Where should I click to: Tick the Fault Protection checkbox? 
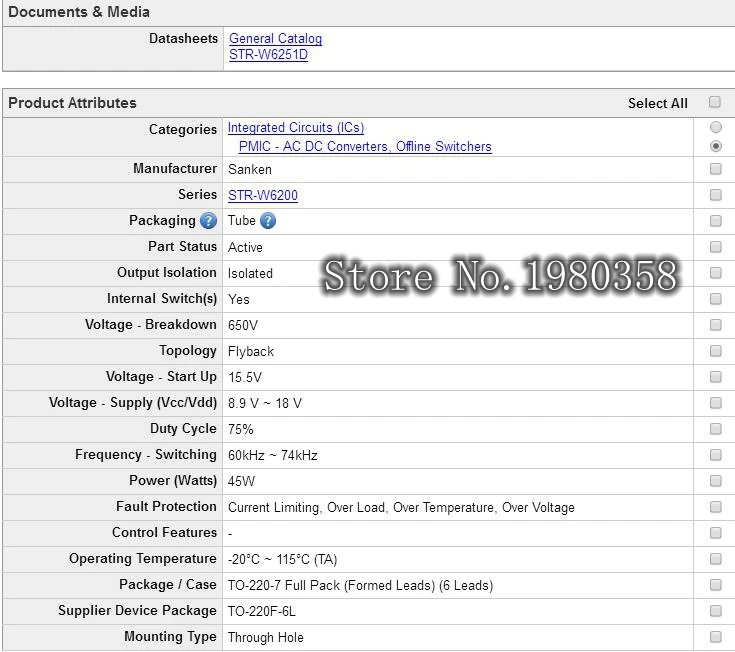tap(715, 507)
